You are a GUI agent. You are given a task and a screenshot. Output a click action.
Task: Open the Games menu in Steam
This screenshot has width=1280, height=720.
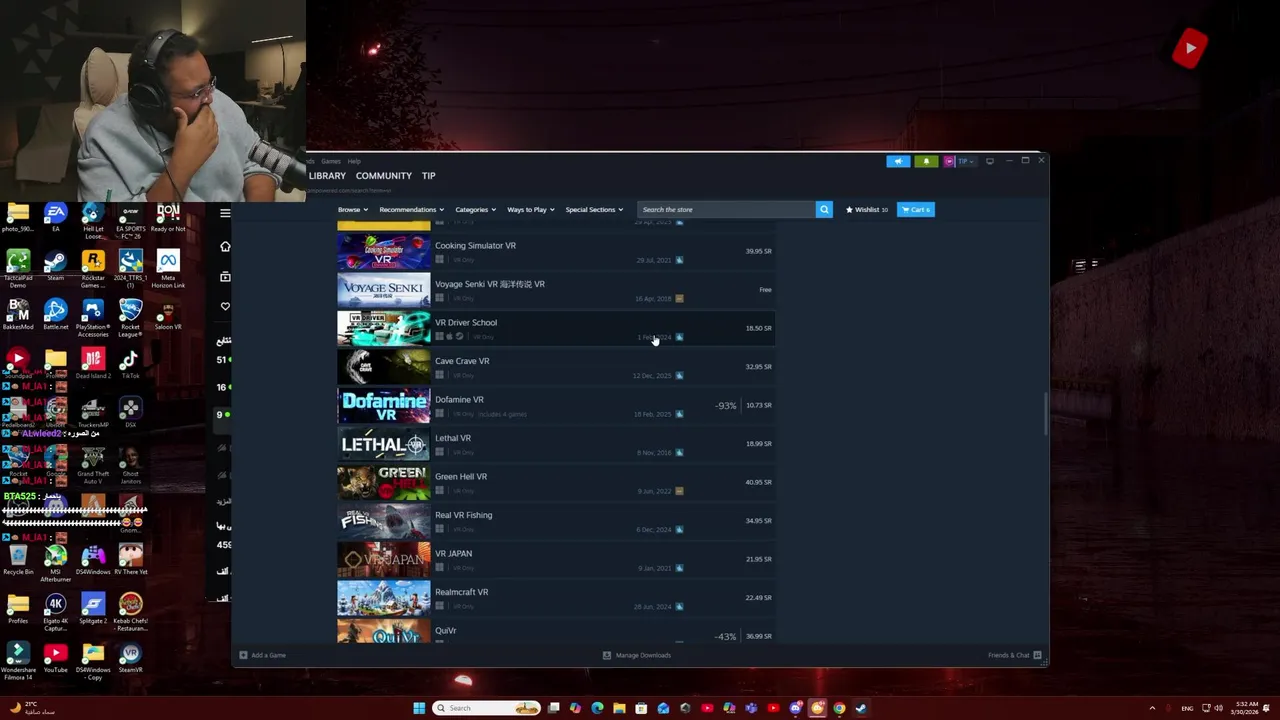[331, 161]
